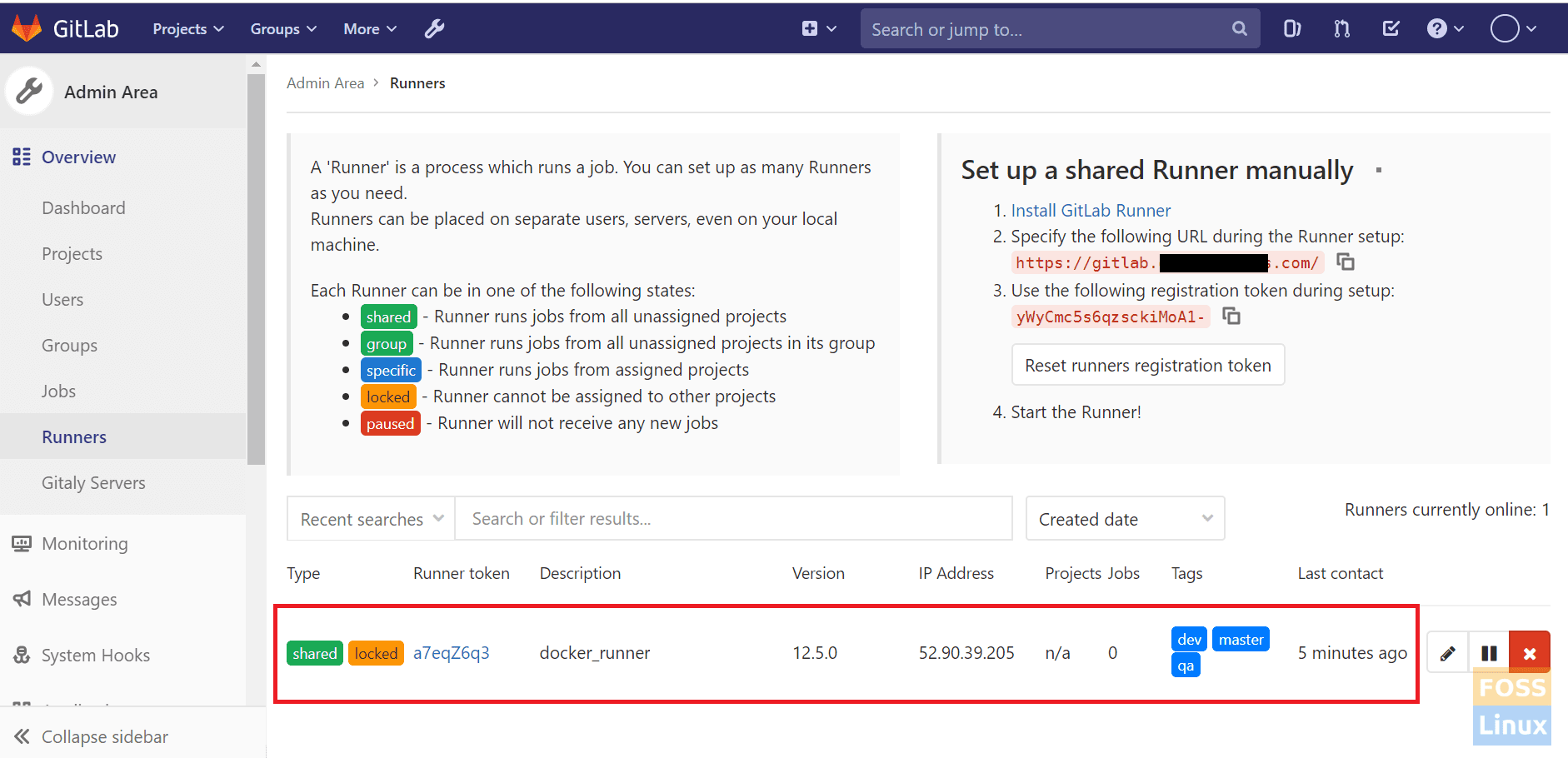
Task: Click the docker_runner description text
Action: [x=595, y=653]
